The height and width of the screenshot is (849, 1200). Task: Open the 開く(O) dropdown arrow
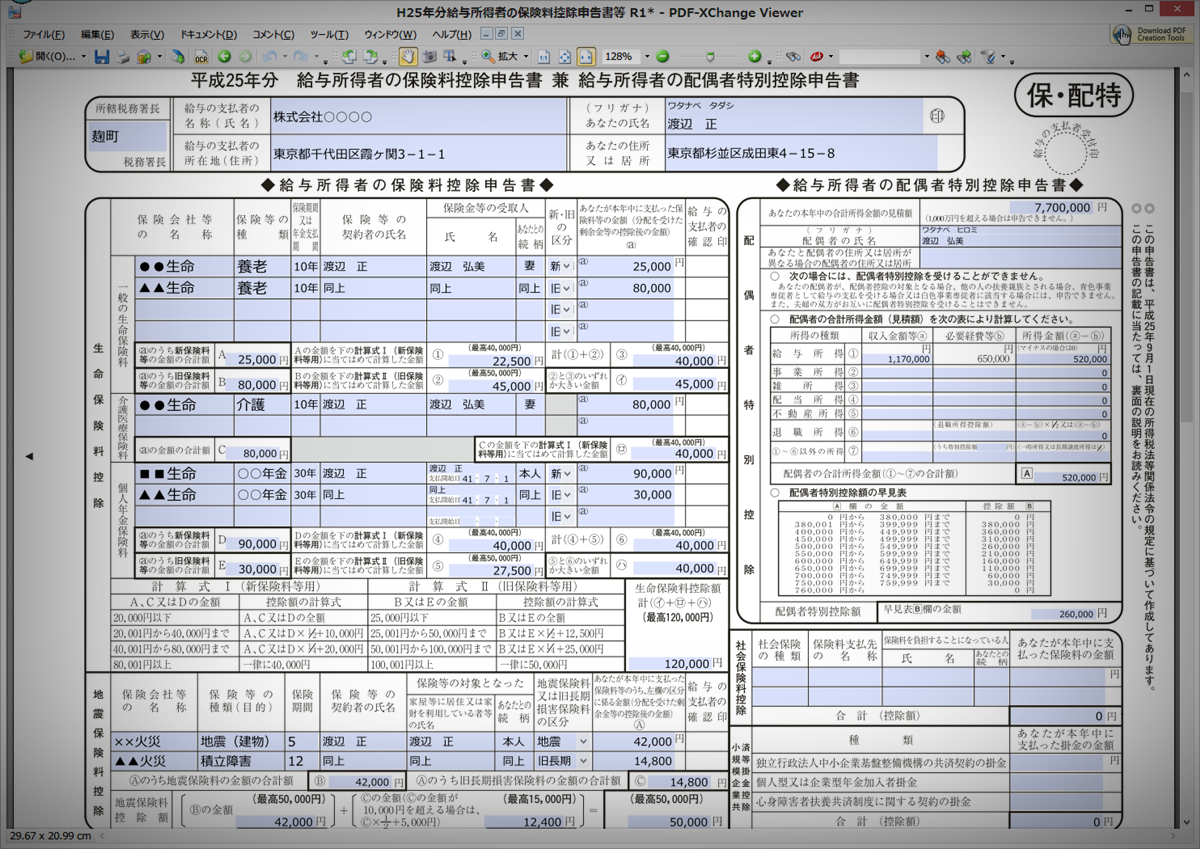pos(84,56)
